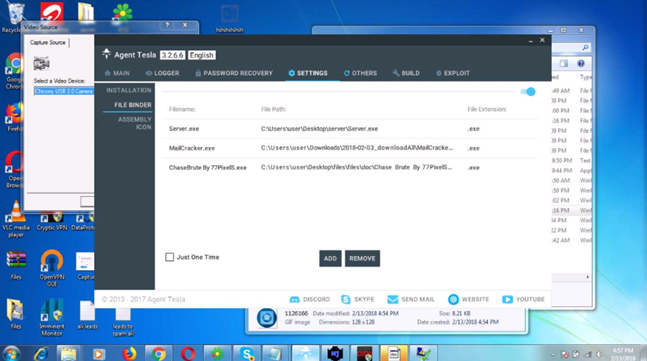Click the MailCracker.exe file path cell
This screenshot has width=647, height=361.
[357, 148]
